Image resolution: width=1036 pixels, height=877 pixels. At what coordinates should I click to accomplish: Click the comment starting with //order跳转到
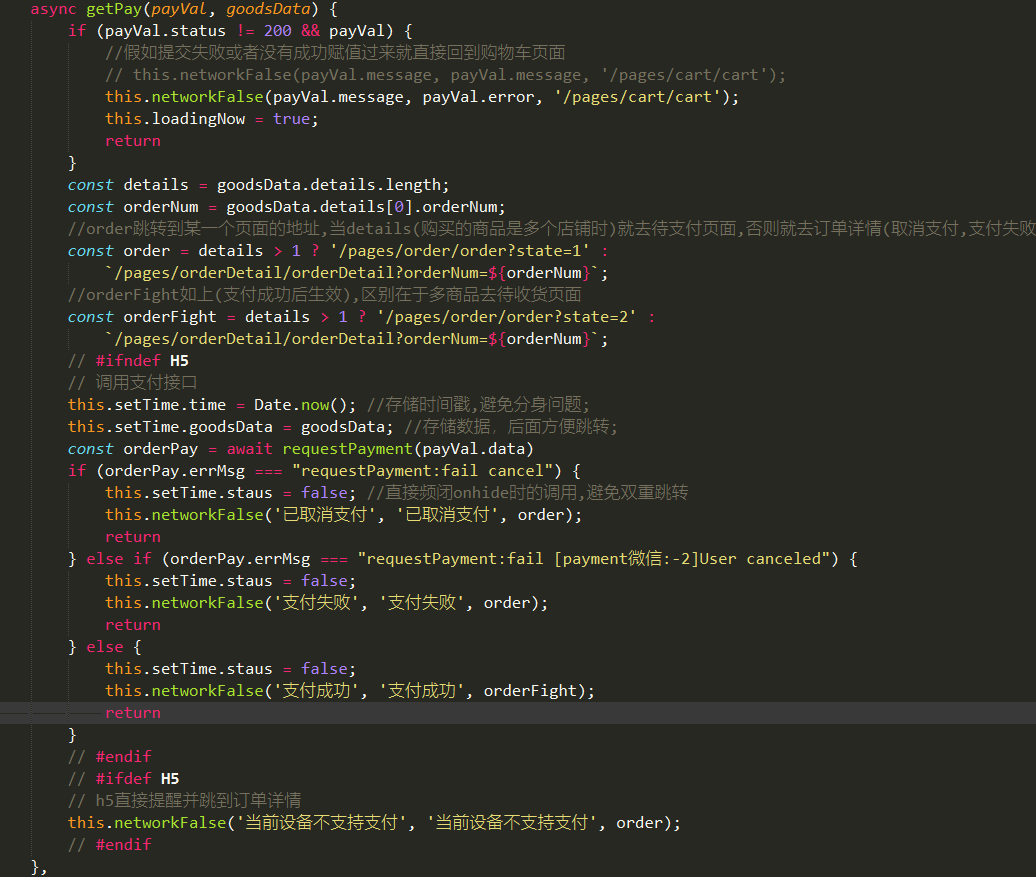pos(552,229)
